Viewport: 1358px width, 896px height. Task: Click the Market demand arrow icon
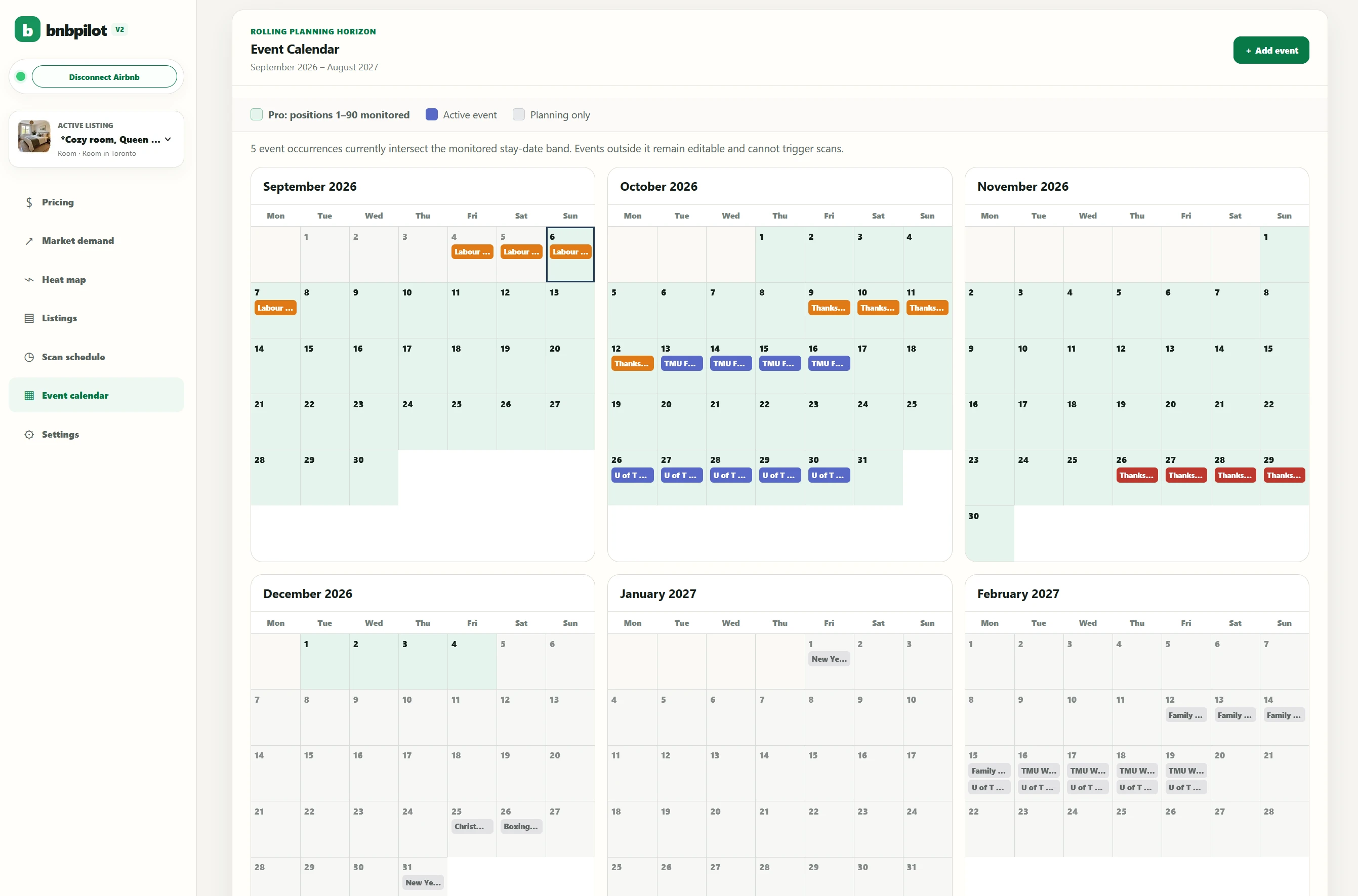29,241
